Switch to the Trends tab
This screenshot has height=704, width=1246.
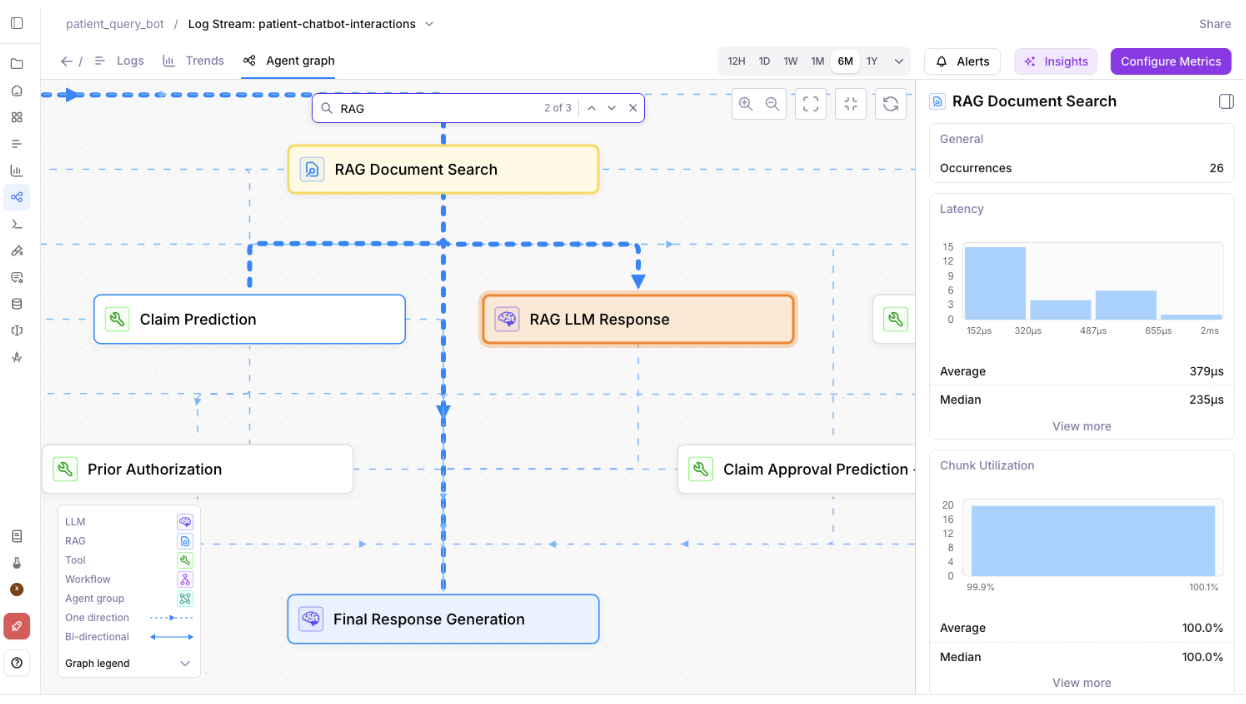pyautogui.click(x=193, y=61)
